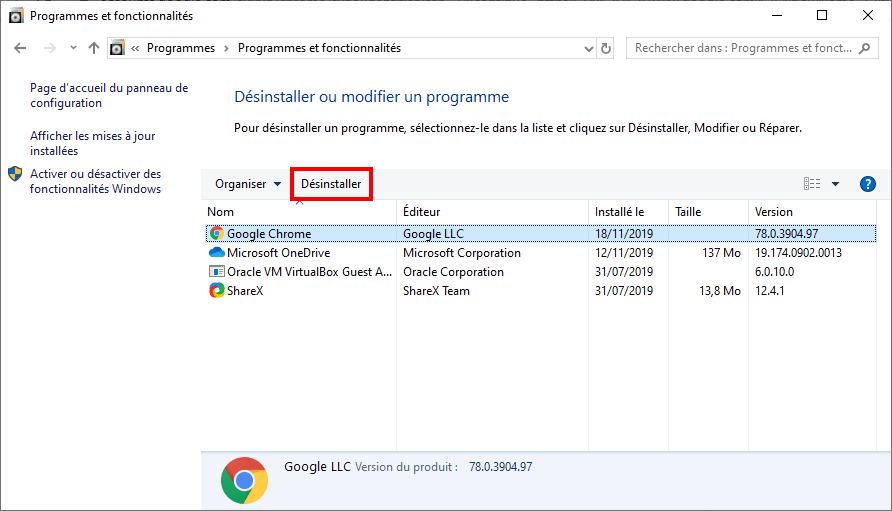Go back with the left arrow

(20, 48)
